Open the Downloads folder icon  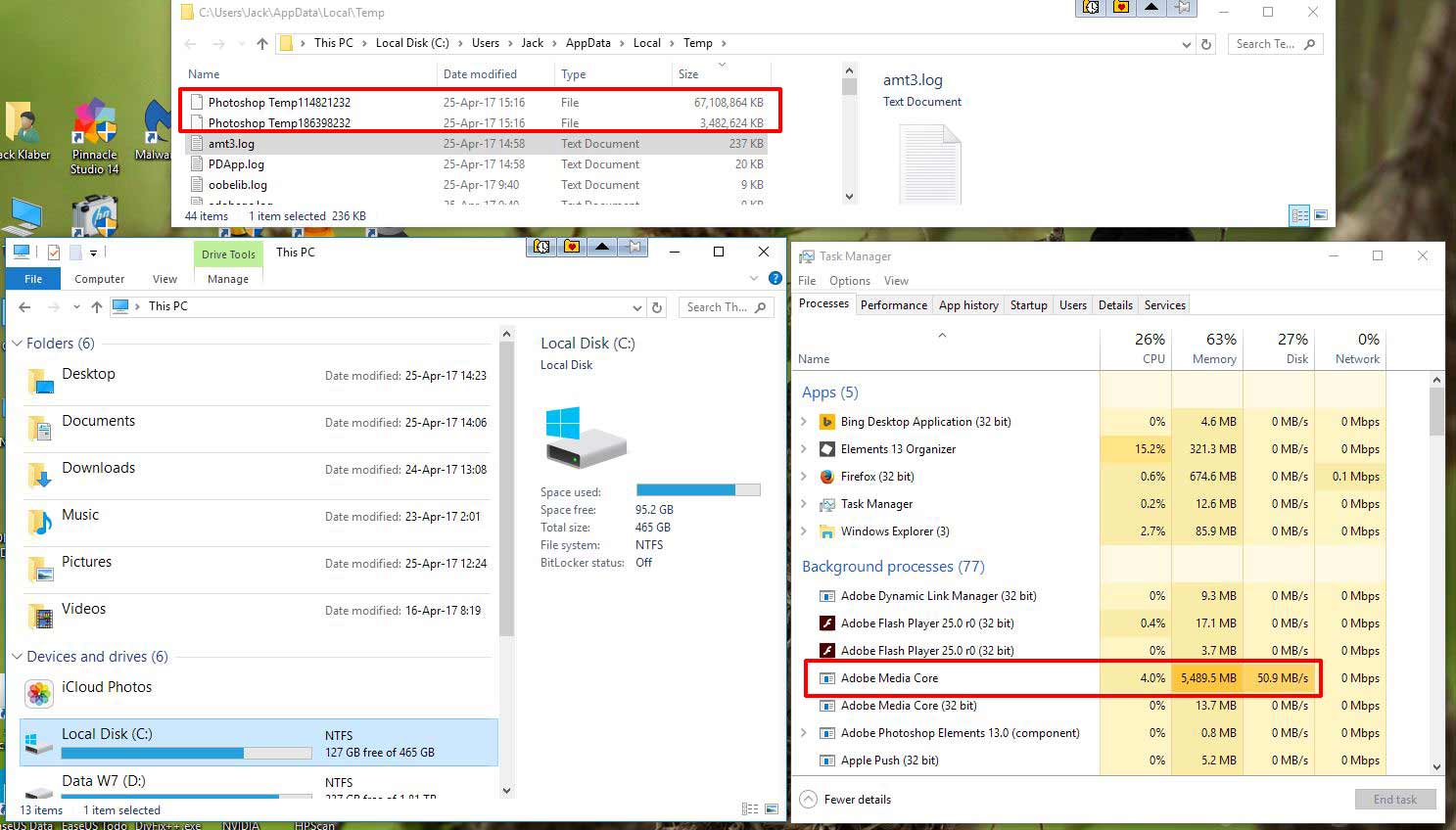(40, 474)
